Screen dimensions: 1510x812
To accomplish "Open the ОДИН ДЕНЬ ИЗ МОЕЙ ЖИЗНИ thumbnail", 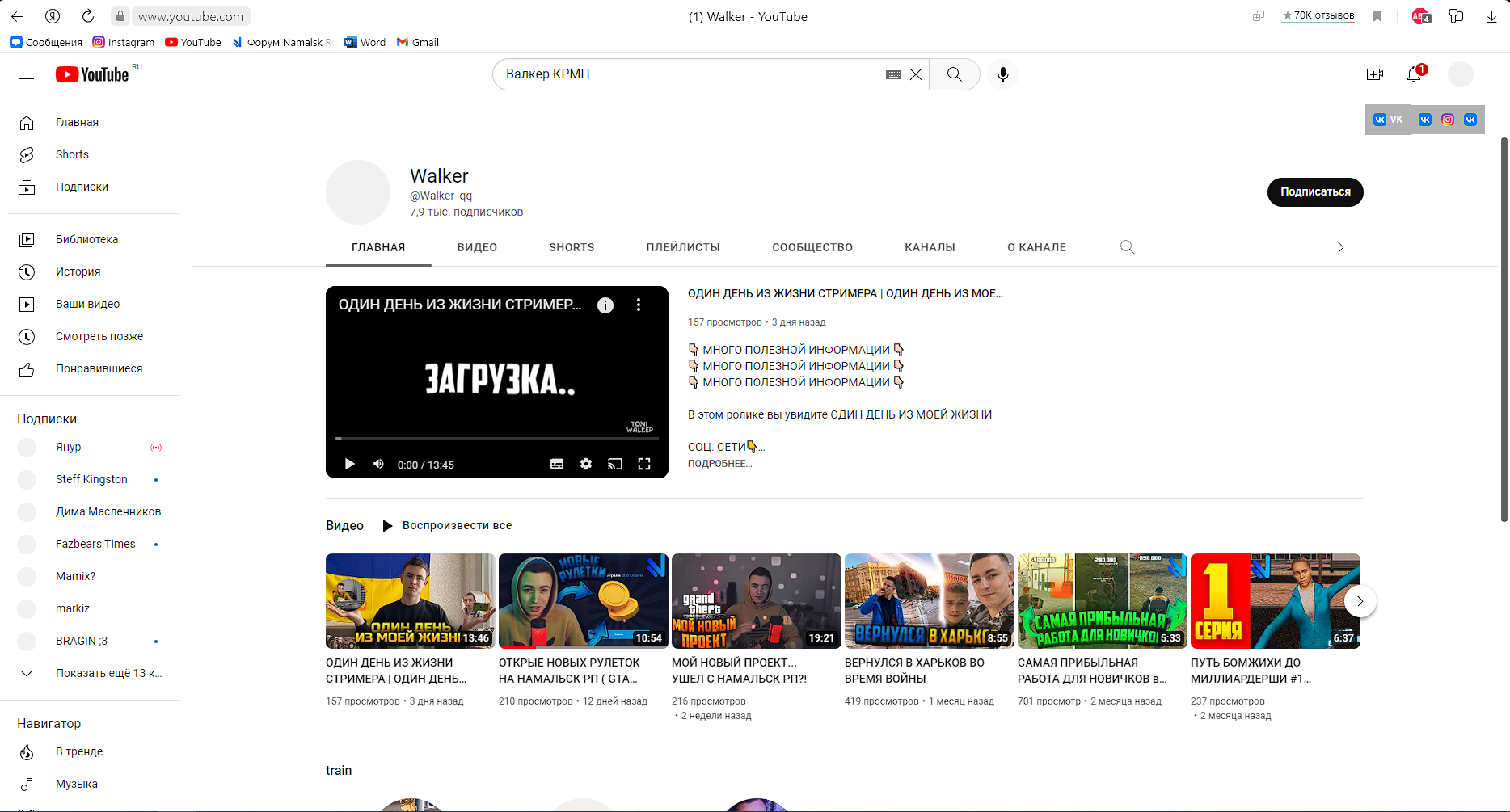I will coord(411,601).
